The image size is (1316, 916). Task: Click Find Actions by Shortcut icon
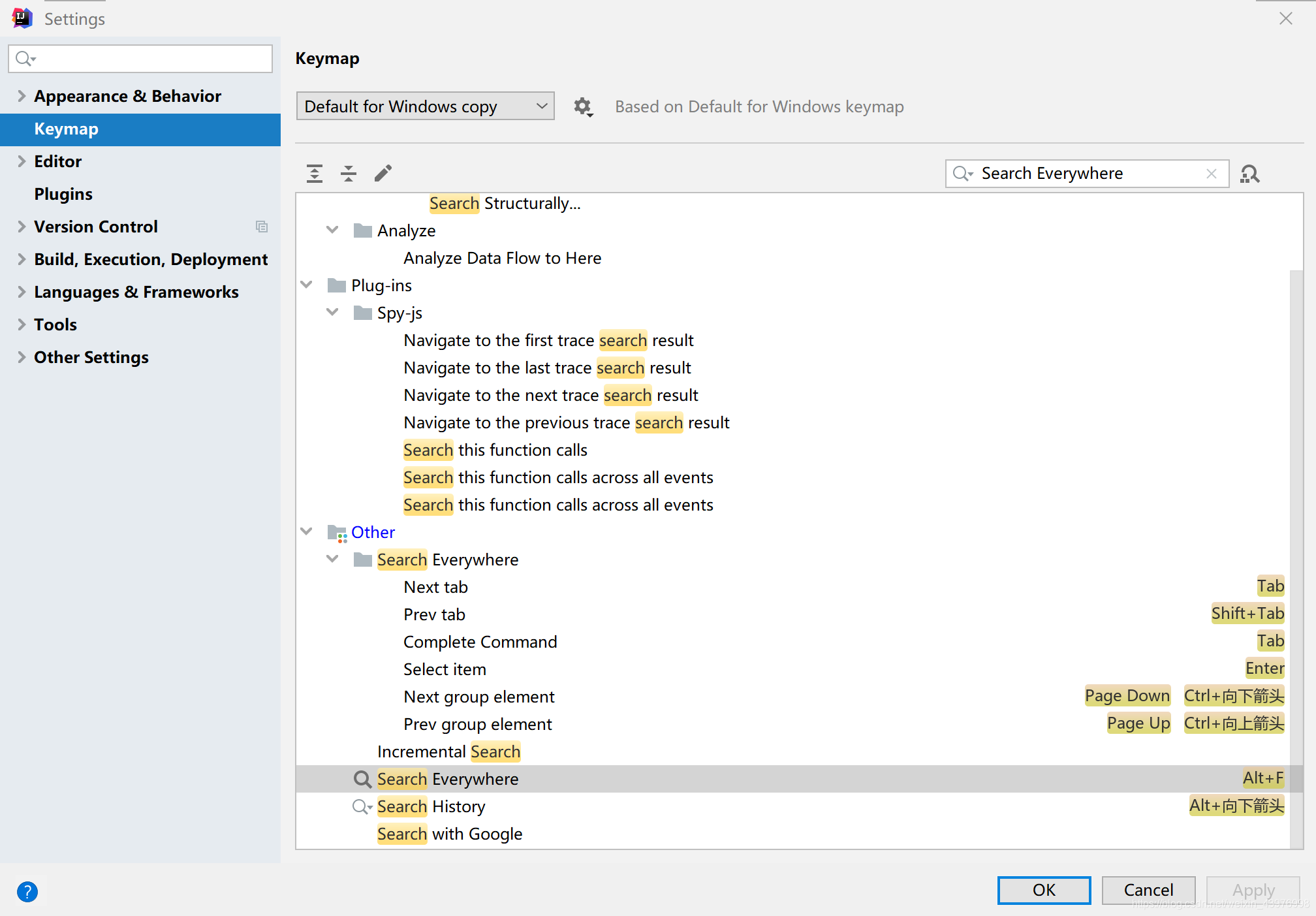[x=1249, y=174]
